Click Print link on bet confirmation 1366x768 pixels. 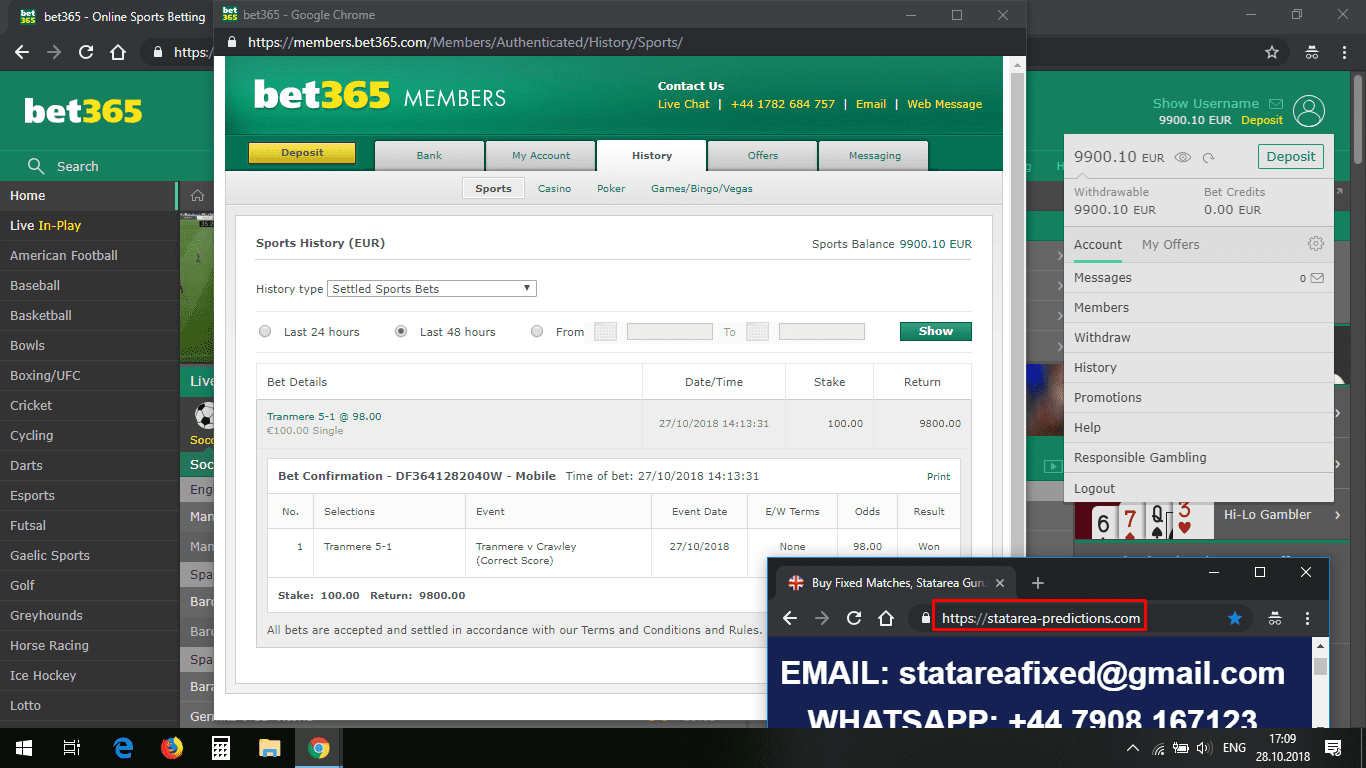click(x=938, y=477)
